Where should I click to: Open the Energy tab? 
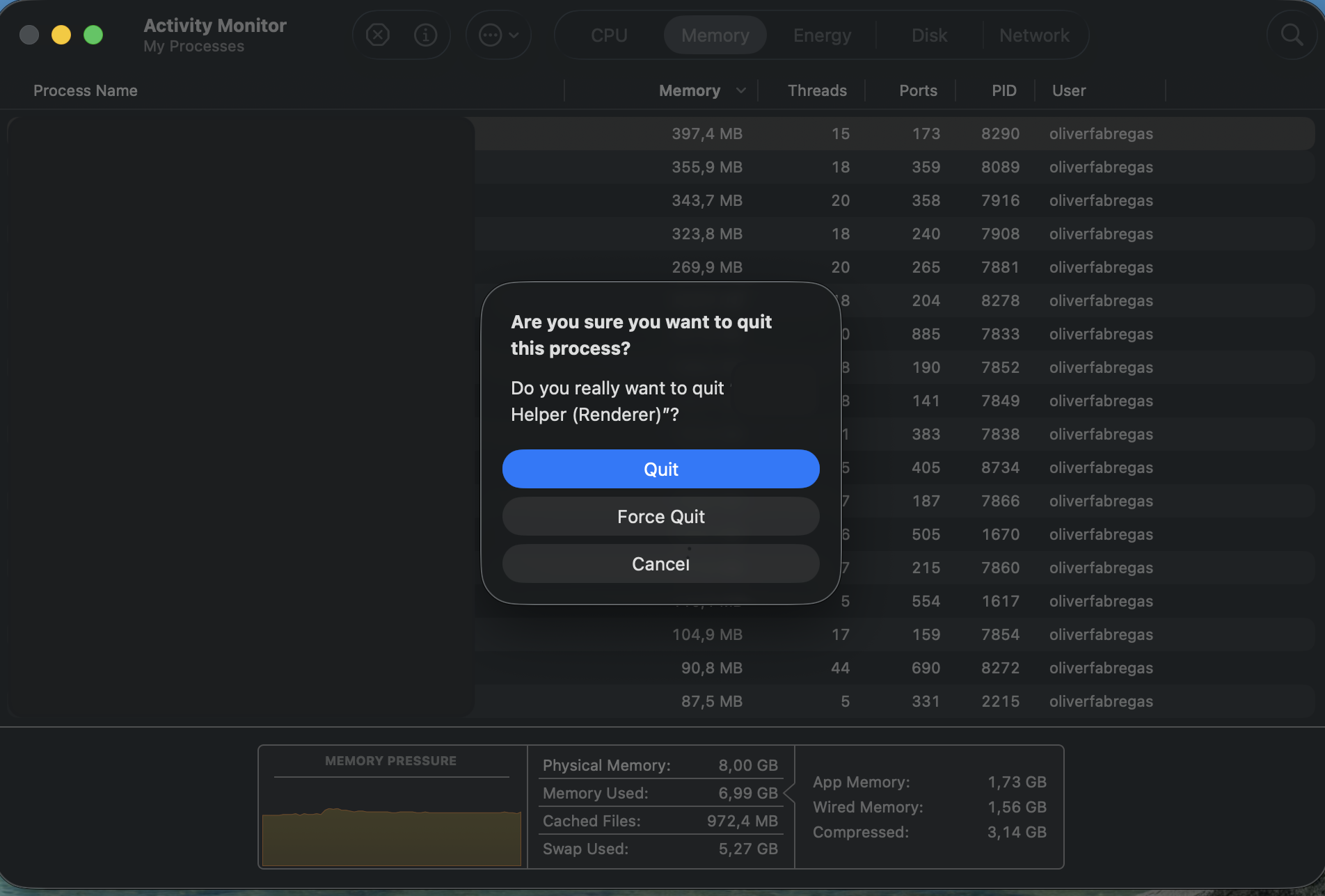(x=822, y=35)
